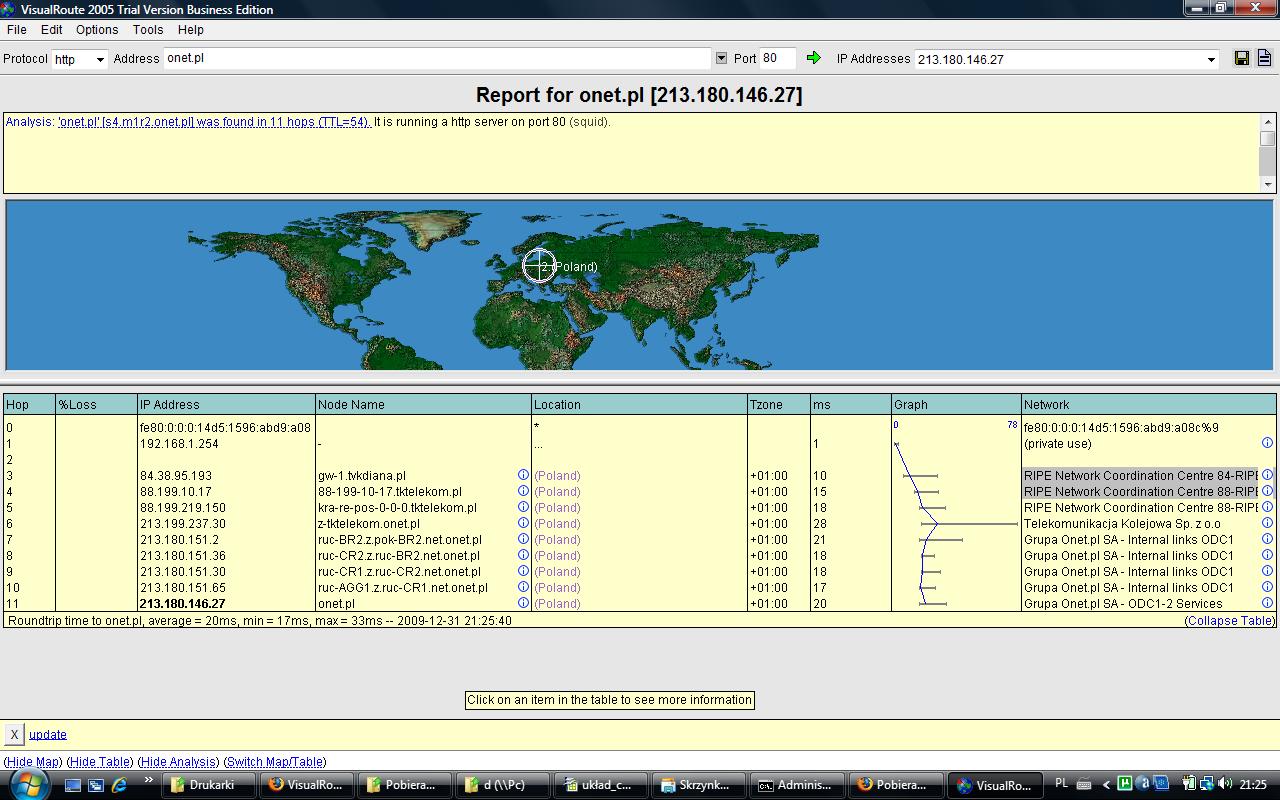Image resolution: width=1280 pixels, height=800 pixels.
Task: Click the Hide Map link
Action: (x=33, y=762)
